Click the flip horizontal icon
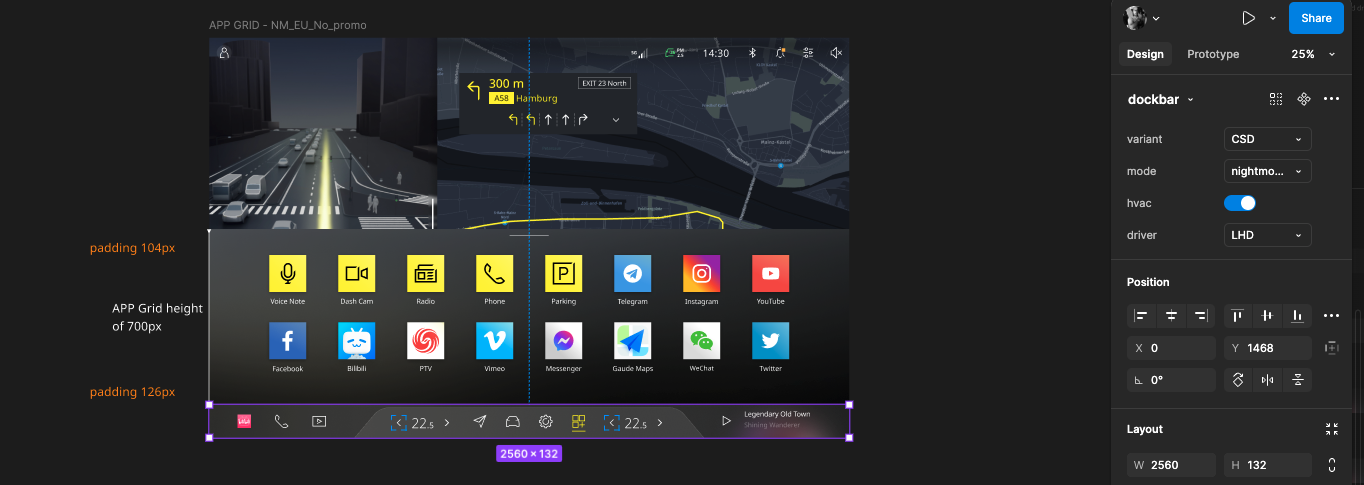Screen dimensions: 1364x485 1268,380
